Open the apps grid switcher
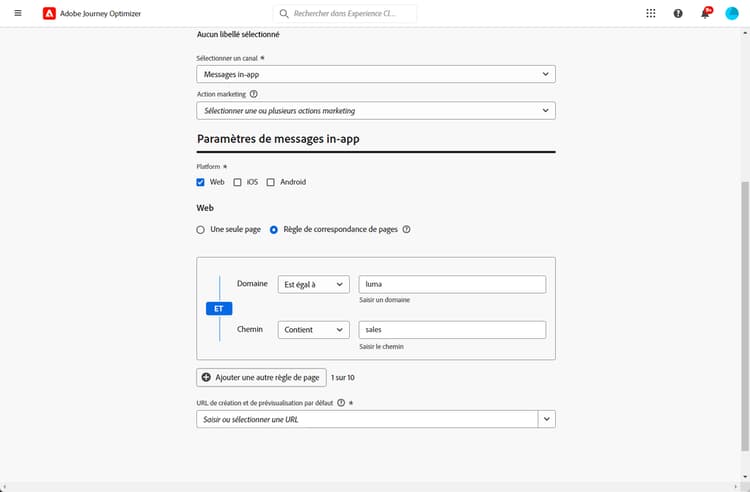This screenshot has width=750, height=492. pos(651,14)
